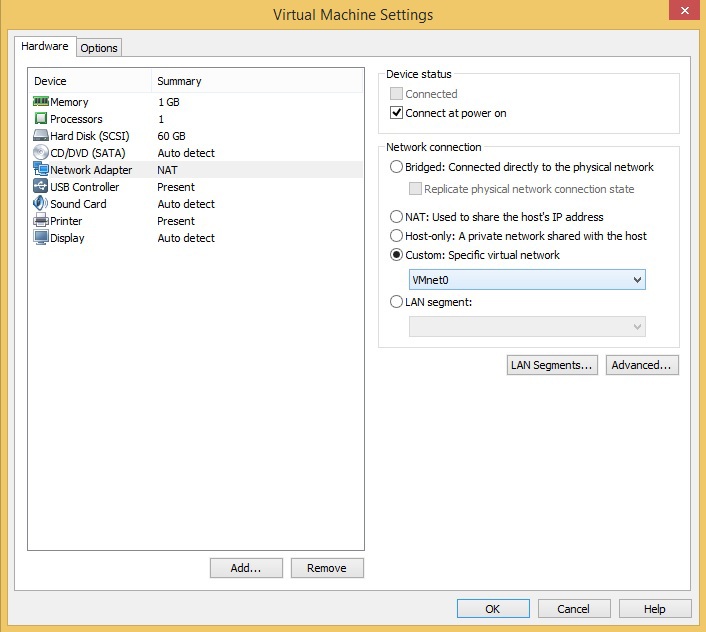Viewport: 706px width, 632px height.
Task: Click the Advanced... button
Action: tap(642, 365)
